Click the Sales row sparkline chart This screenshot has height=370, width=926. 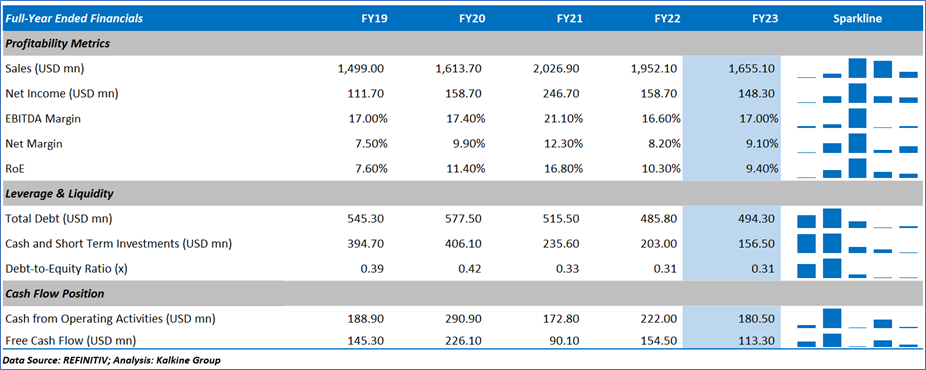click(x=857, y=68)
